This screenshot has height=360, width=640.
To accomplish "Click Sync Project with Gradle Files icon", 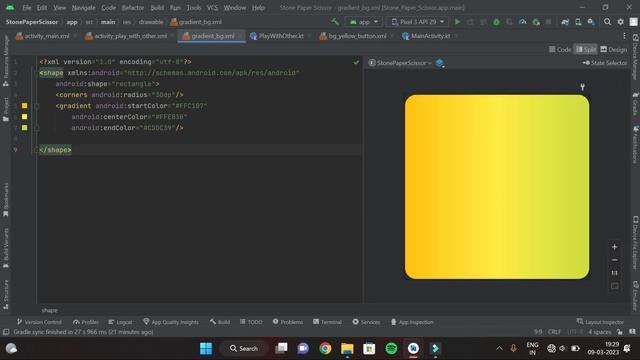I will pos(565,22).
